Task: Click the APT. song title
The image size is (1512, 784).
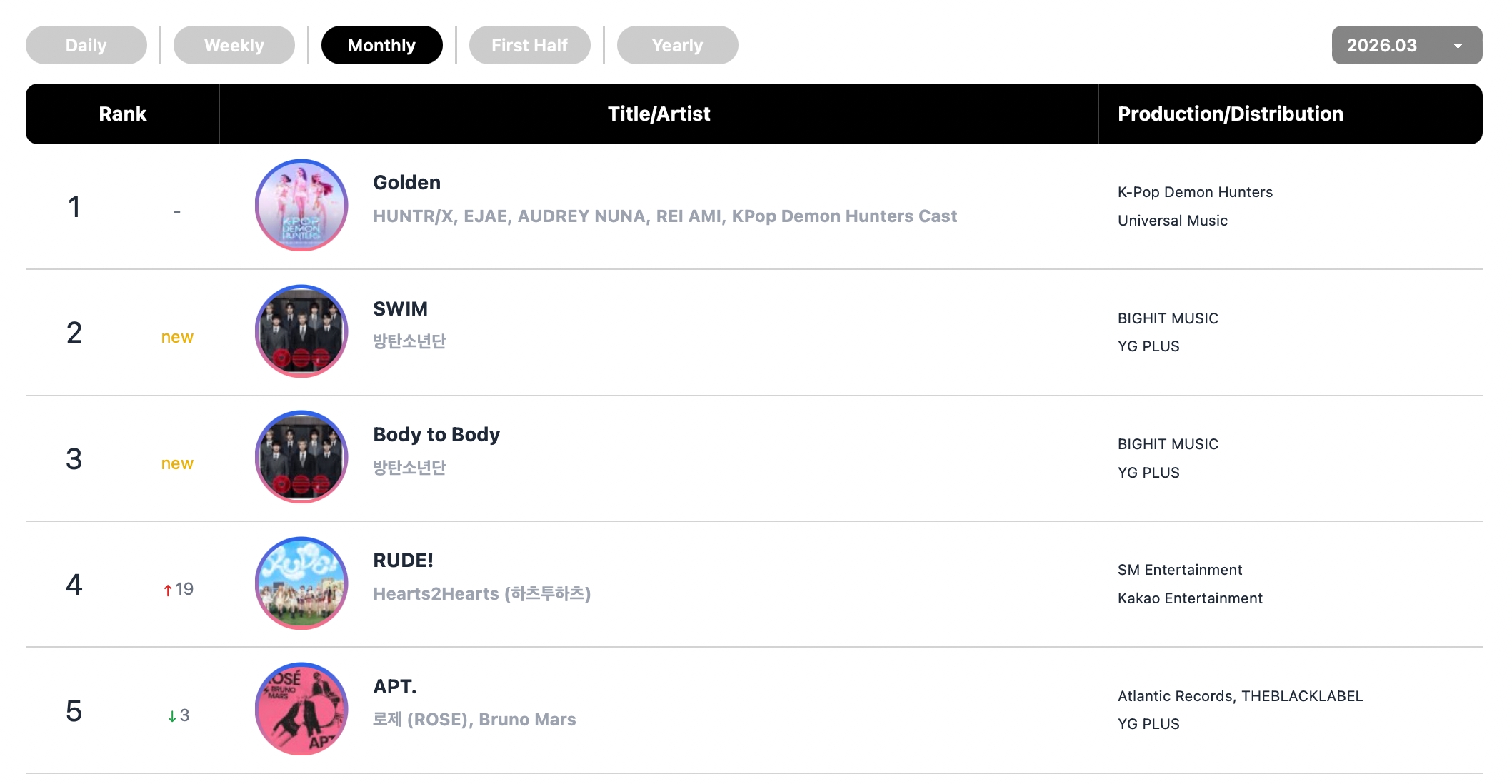Action: [x=395, y=687]
